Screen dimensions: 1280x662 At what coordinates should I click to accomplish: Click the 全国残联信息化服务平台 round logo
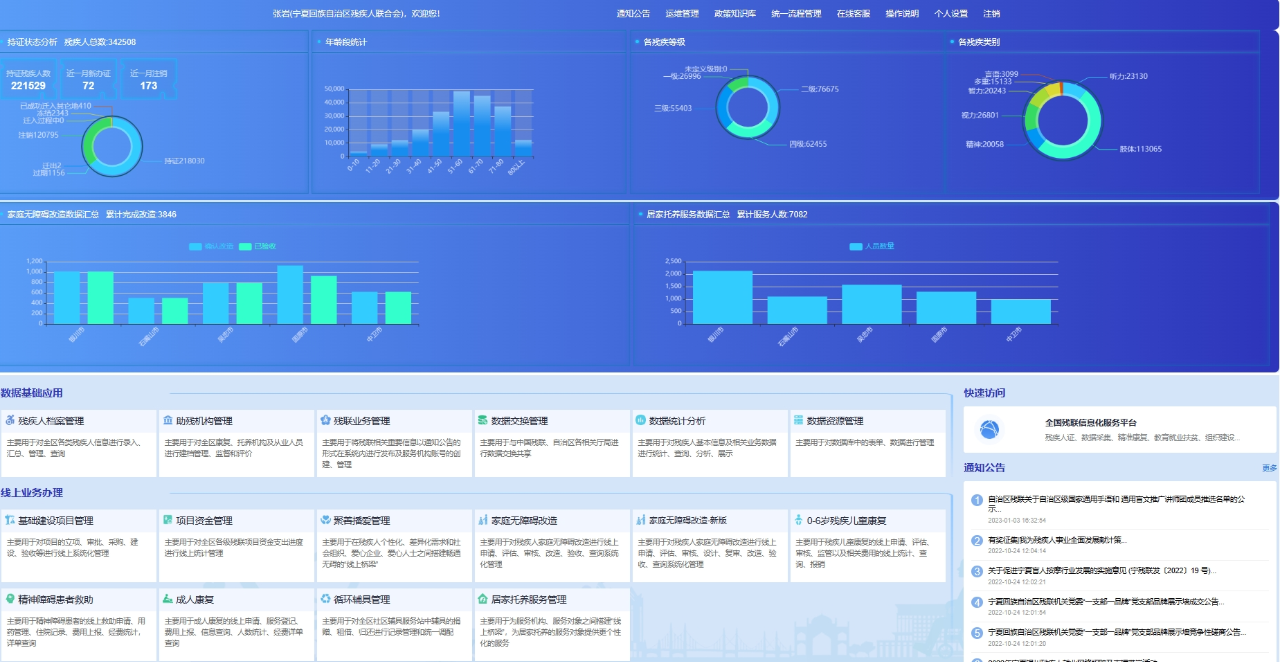coord(989,430)
